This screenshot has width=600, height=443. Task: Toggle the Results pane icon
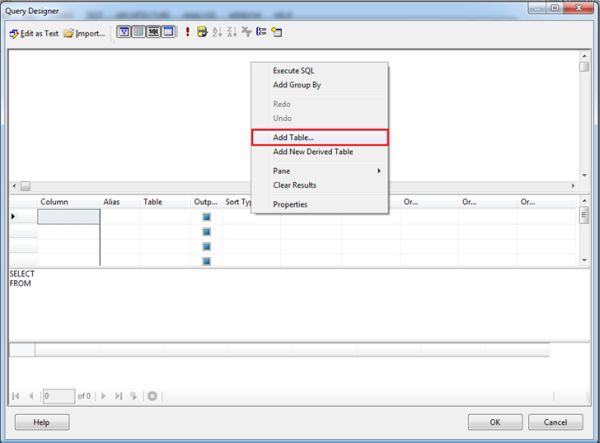point(168,32)
